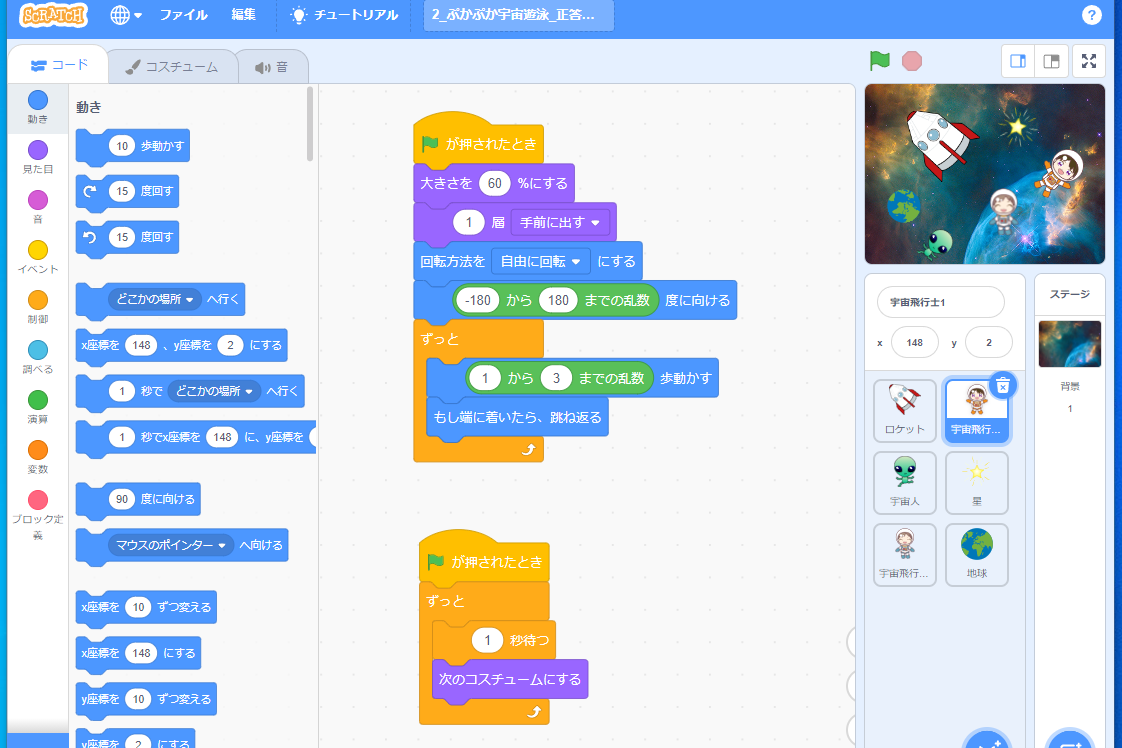Click the Scratch logo

click(x=53, y=15)
